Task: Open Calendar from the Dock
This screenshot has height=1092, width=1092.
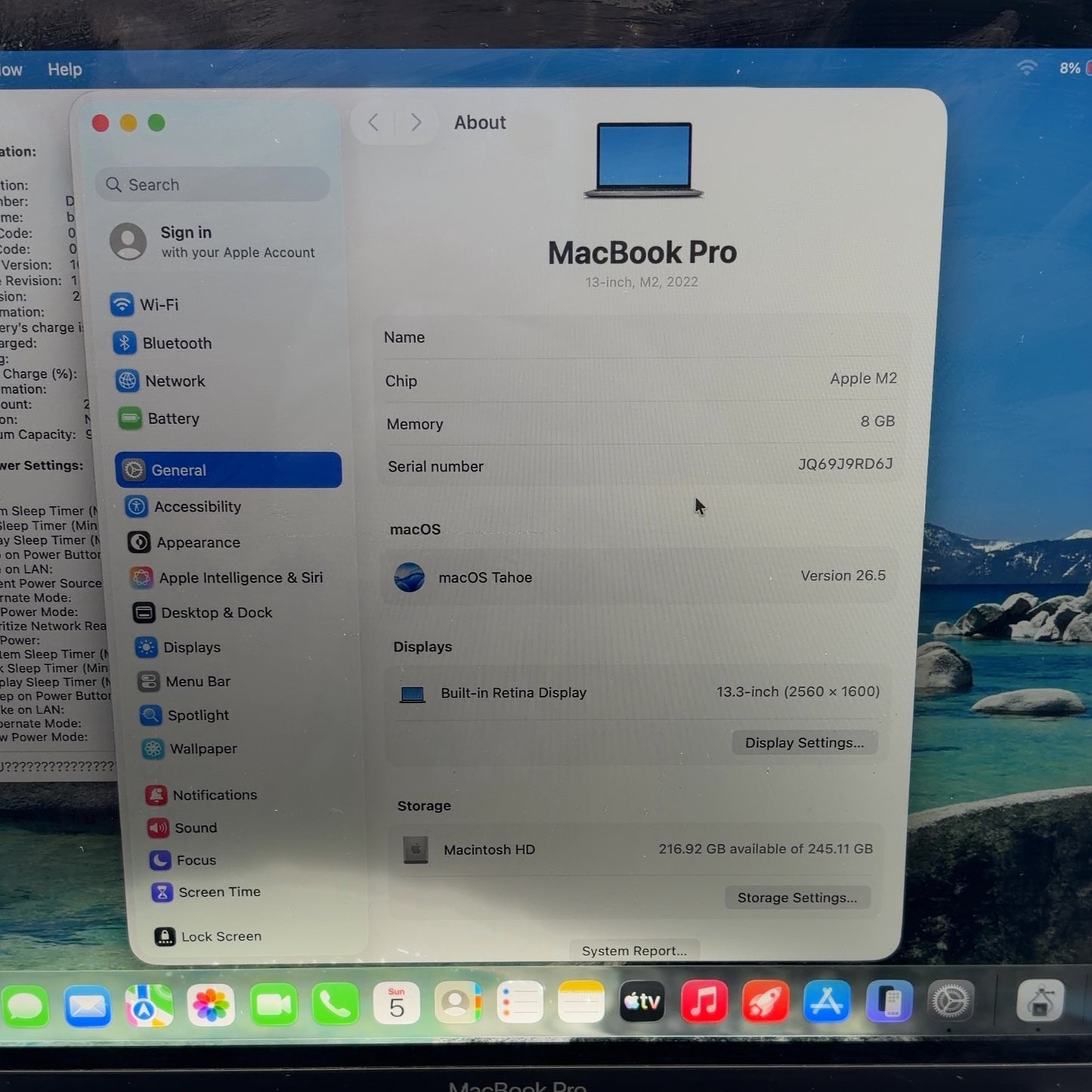Action: tap(397, 1003)
